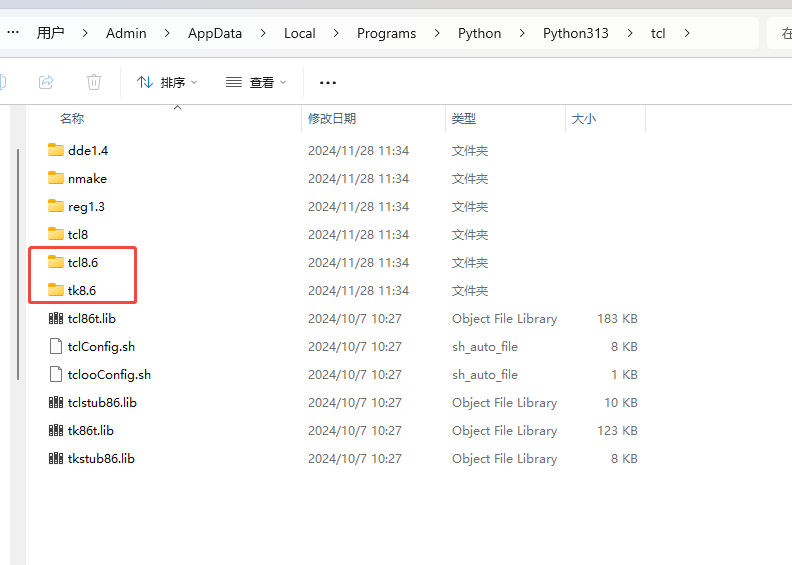Click the share icon in toolbar
The height and width of the screenshot is (565, 792).
pos(46,82)
